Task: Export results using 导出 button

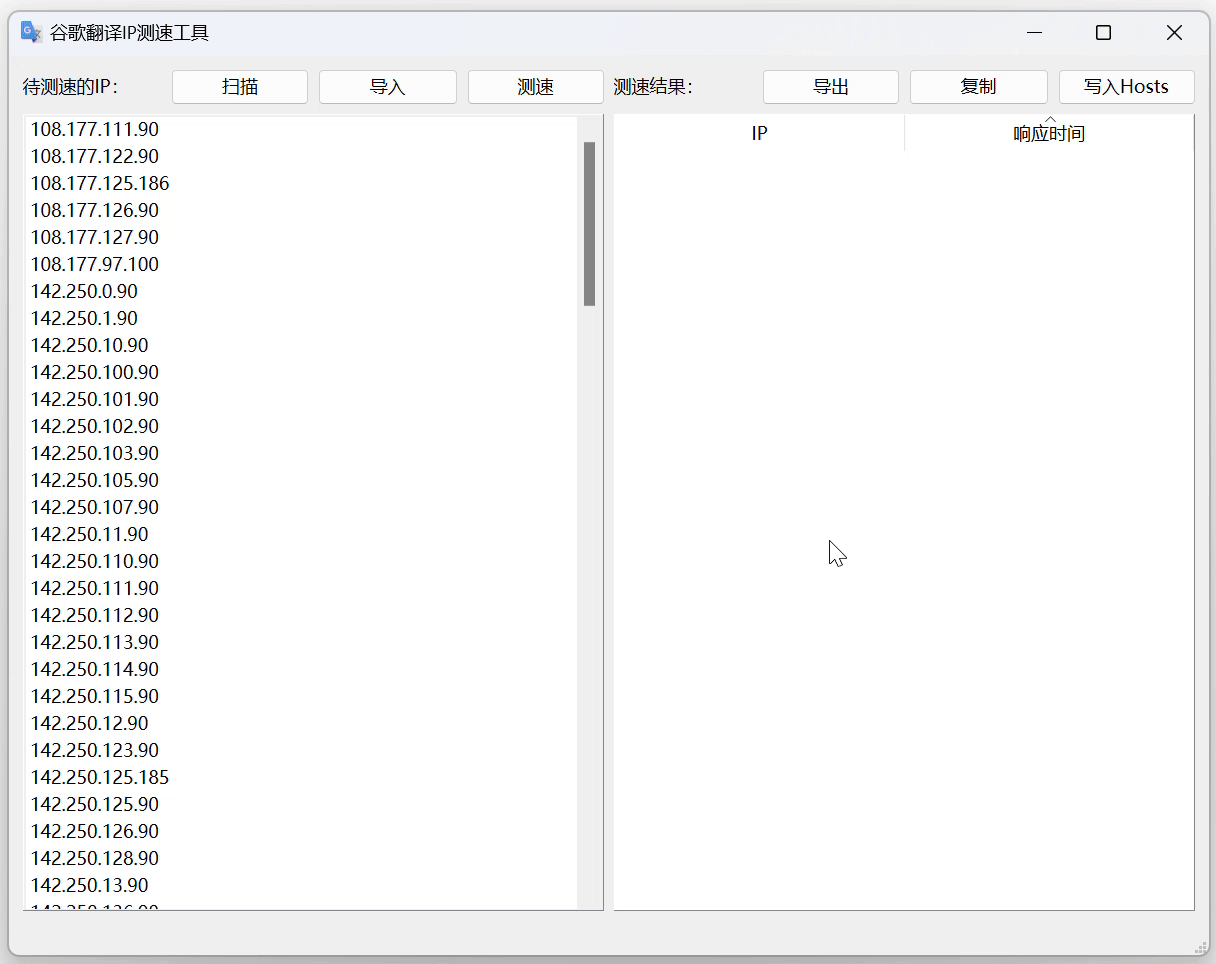Action: point(830,87)
